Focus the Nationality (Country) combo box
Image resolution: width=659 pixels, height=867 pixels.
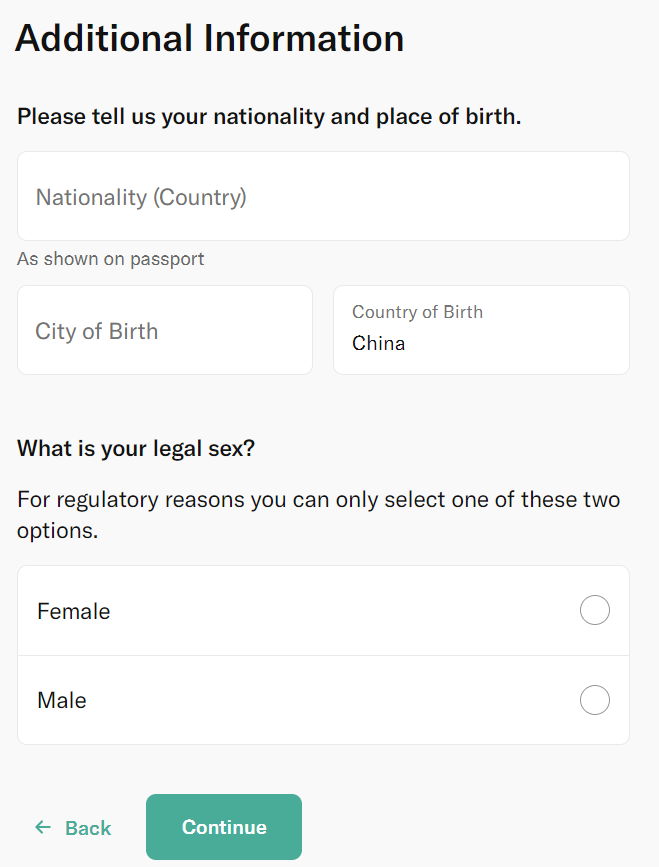tap(323, 196)
